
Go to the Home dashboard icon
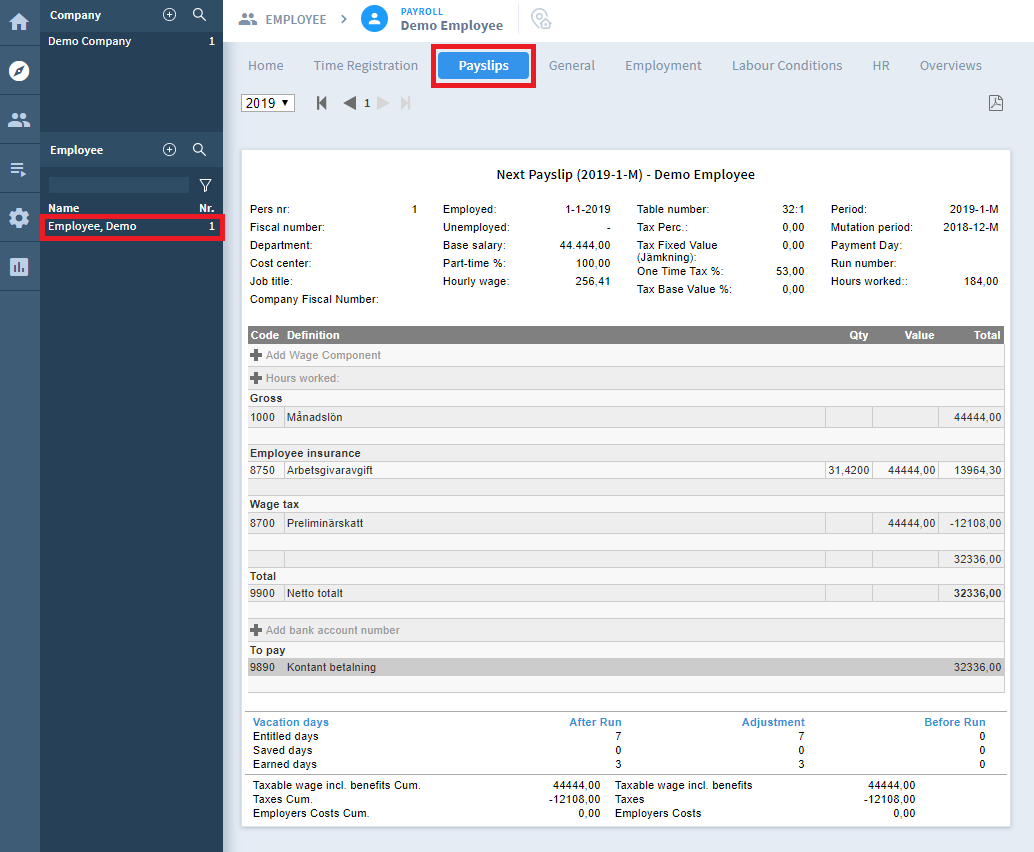19,22
